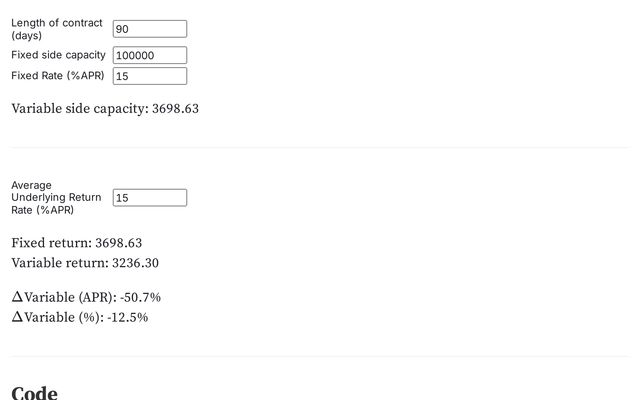The width and height of the screenshot is (640, 400).
Task: Click the 'Length of contract (days)' label
Action: point(56,29)
